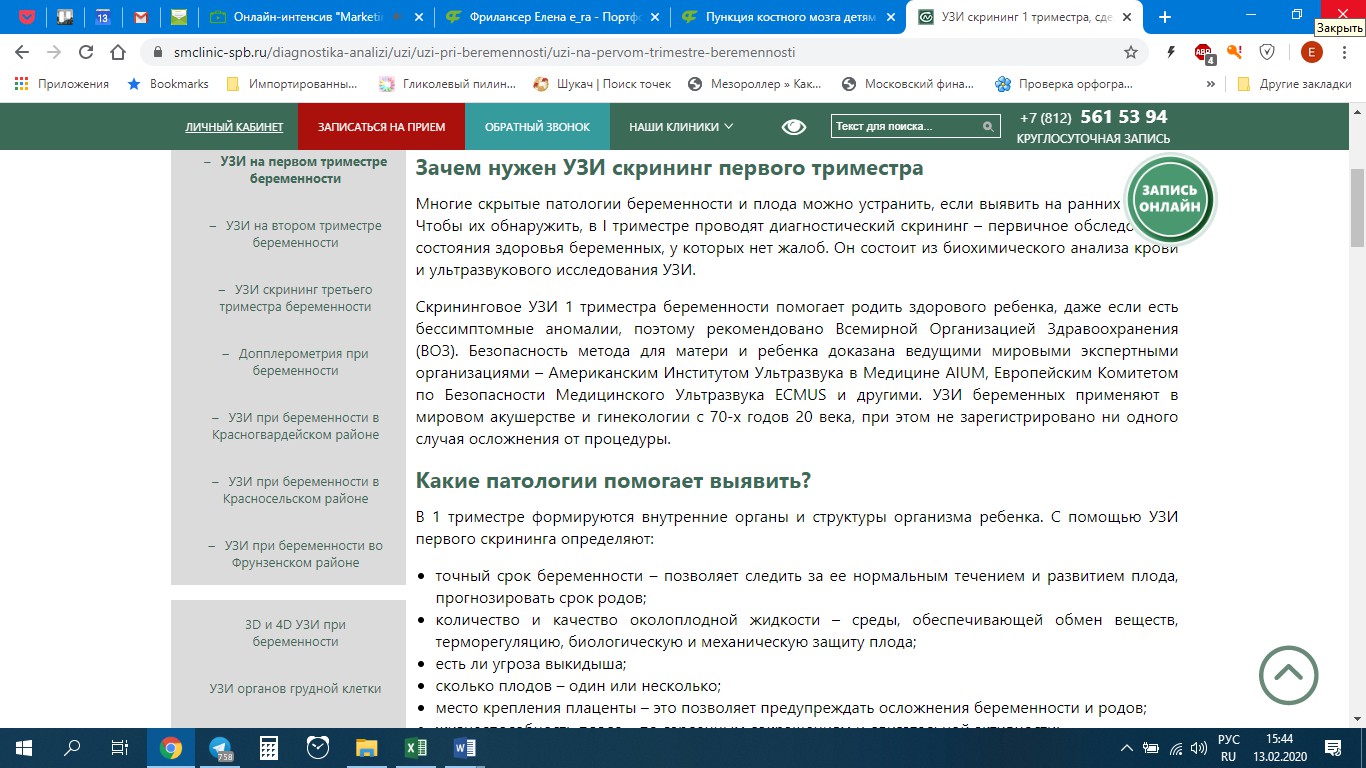Open the pinned green envelope mail tab
1366x768 pixels.
179,17
